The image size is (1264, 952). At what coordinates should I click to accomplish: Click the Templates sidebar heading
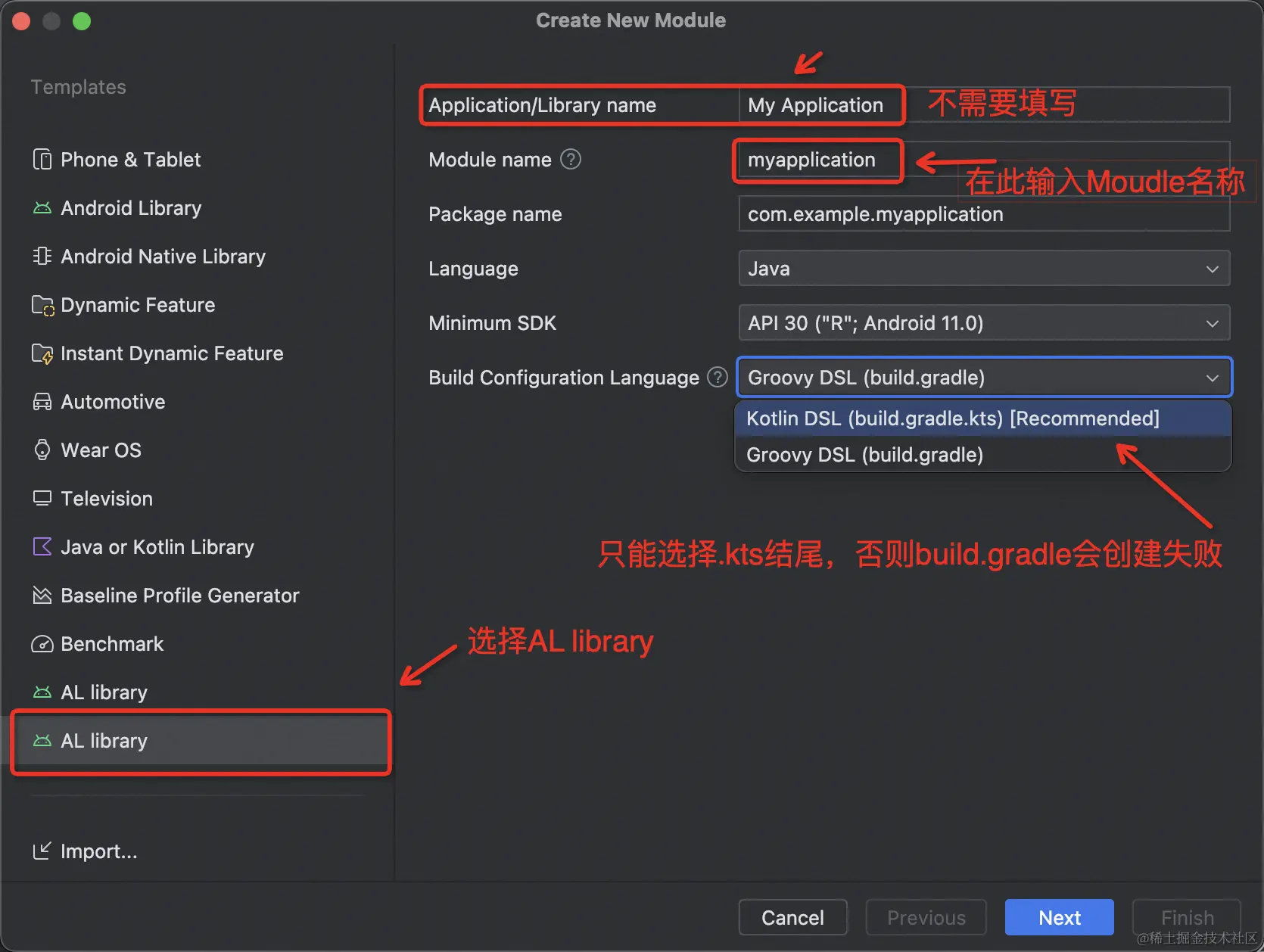pyautogui.click(x=79, y=87)
